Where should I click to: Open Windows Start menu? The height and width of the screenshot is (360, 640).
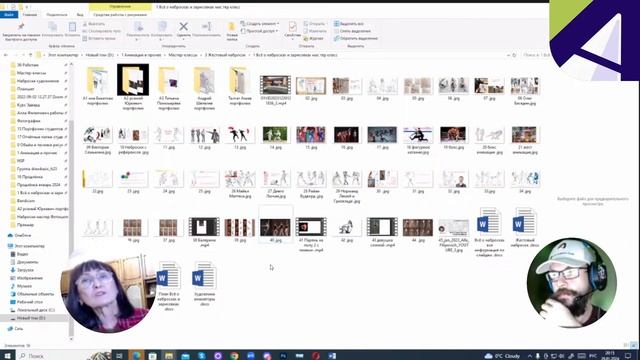(x=7, y=356)
